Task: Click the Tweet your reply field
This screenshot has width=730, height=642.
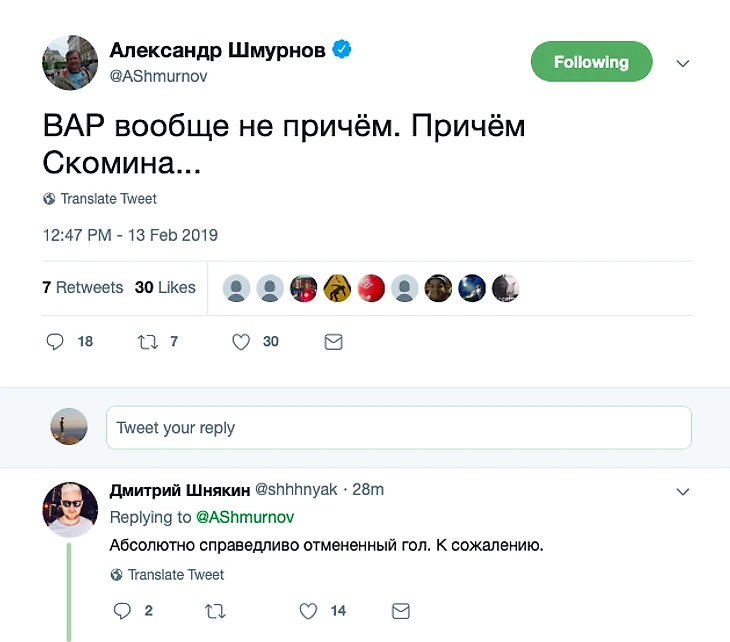Action: (x=398, y=427)
